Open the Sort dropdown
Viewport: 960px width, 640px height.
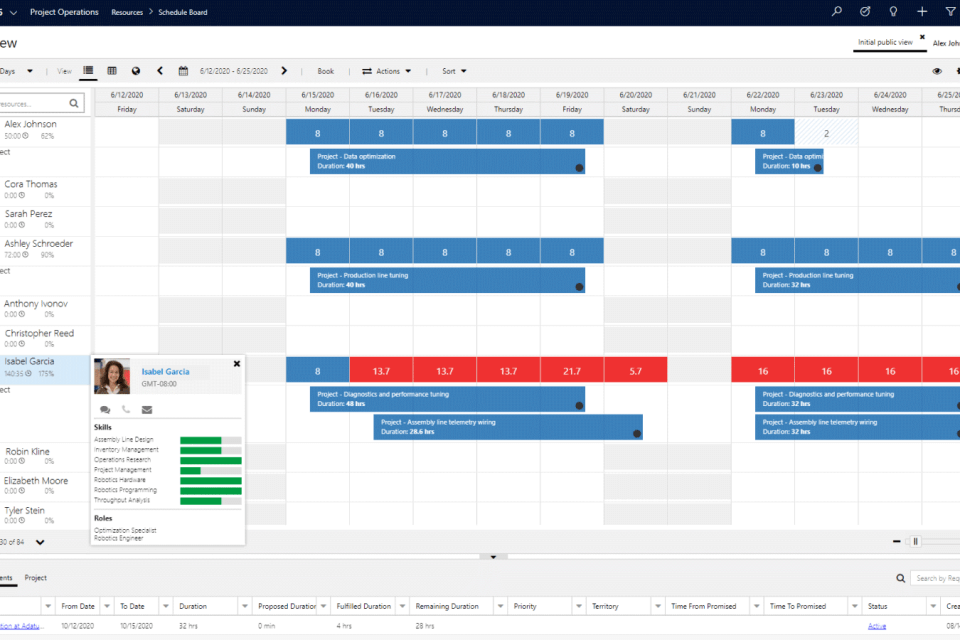click(x=454, y=71)
